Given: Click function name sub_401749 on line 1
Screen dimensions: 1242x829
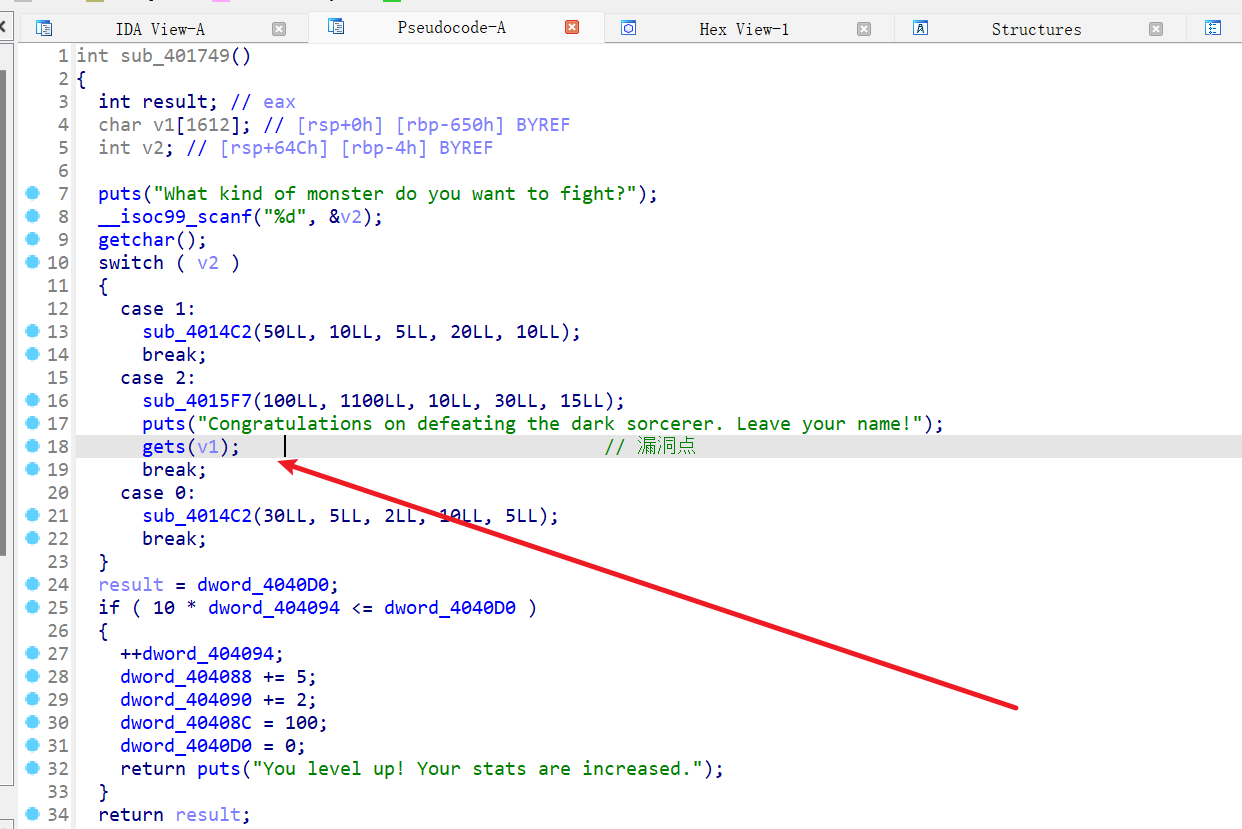Looking at the screenshot, I should point(175,55).
